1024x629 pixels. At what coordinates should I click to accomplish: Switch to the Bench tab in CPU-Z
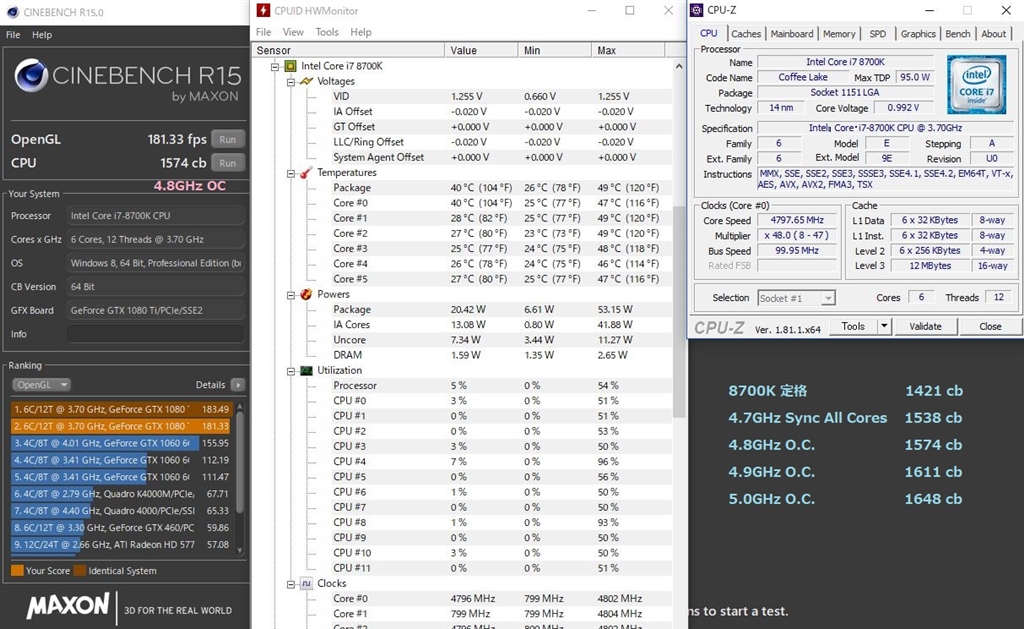click(x=957, y=34)
